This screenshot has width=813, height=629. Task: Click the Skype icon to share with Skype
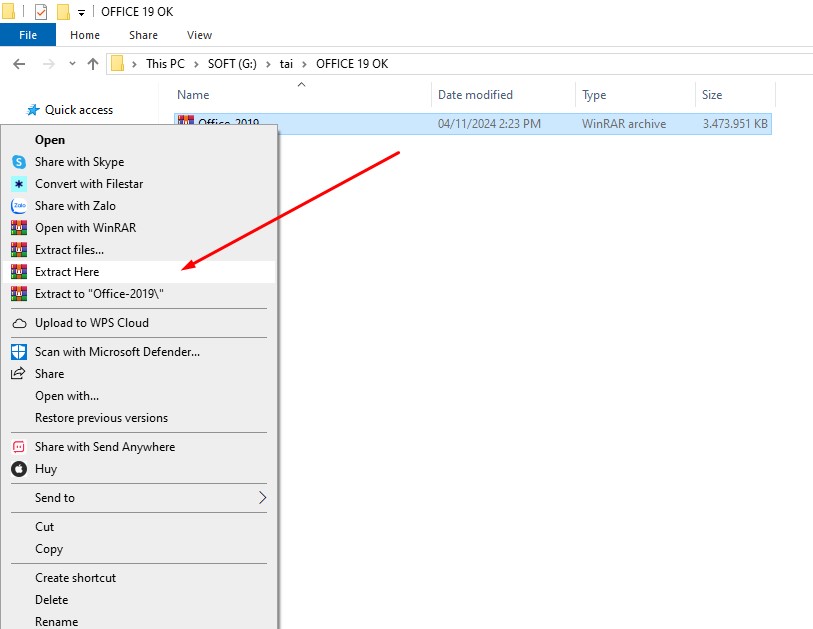click(x=21, y=162)
